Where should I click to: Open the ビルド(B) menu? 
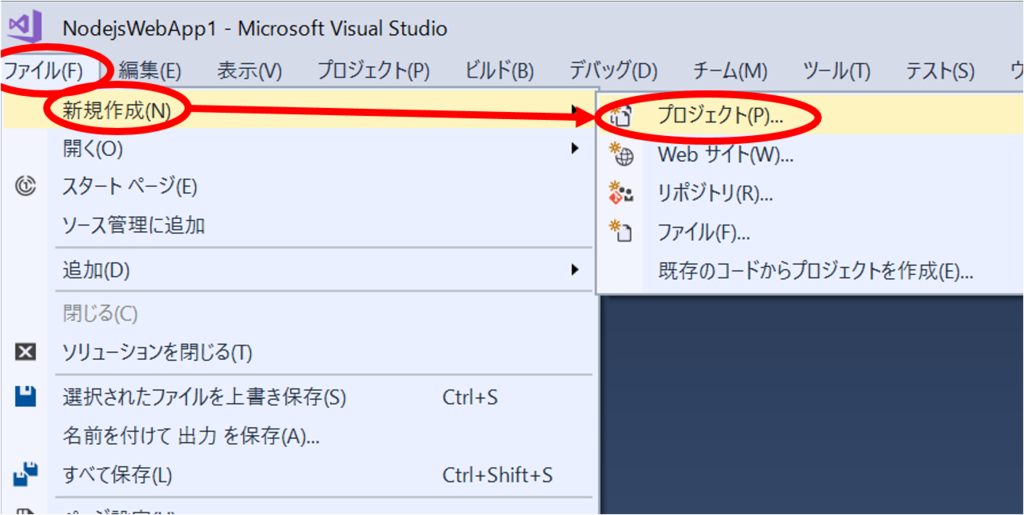500,71
